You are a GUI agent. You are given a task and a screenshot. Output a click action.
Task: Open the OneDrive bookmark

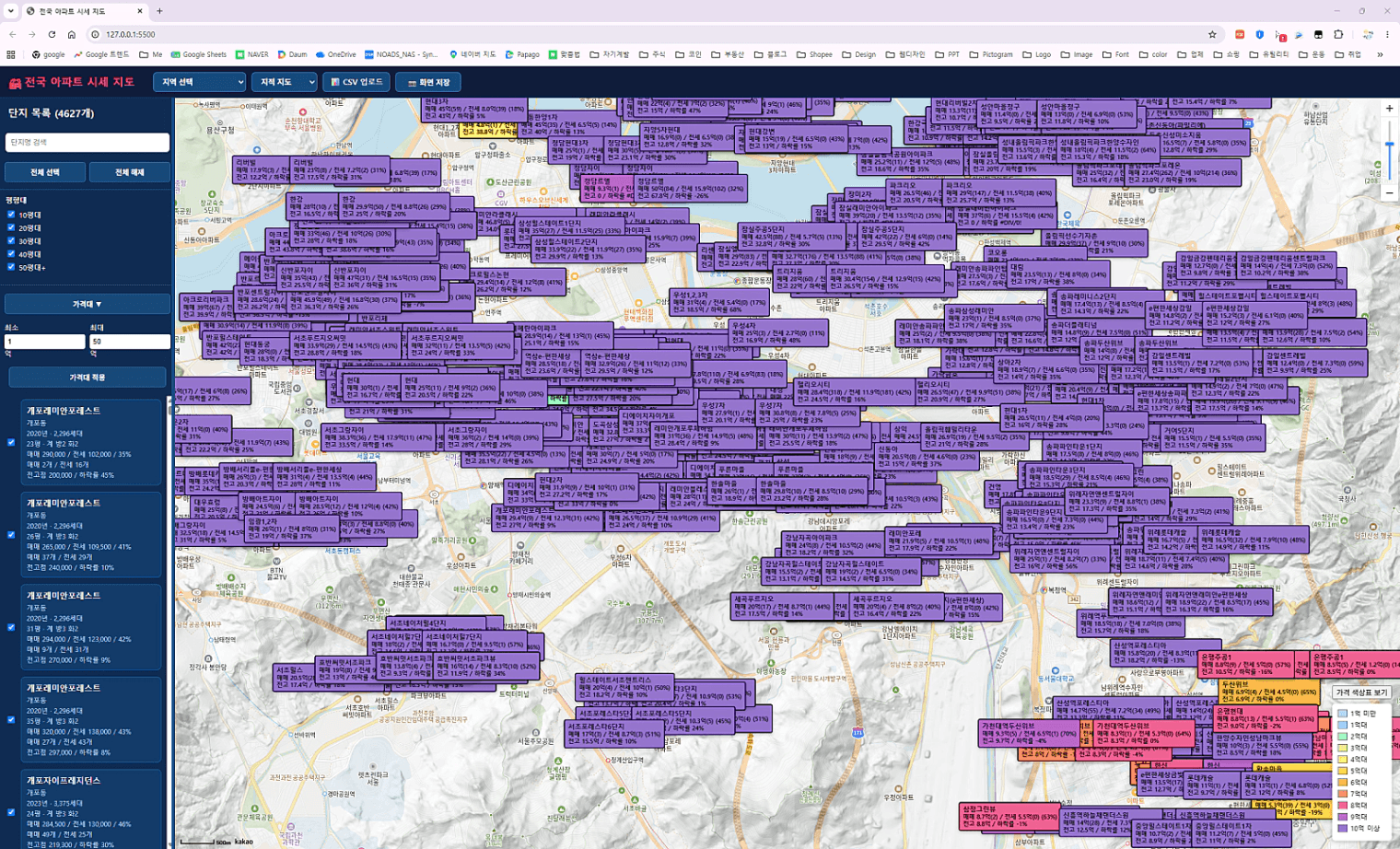pyautogui.click(x=335, y=54)
